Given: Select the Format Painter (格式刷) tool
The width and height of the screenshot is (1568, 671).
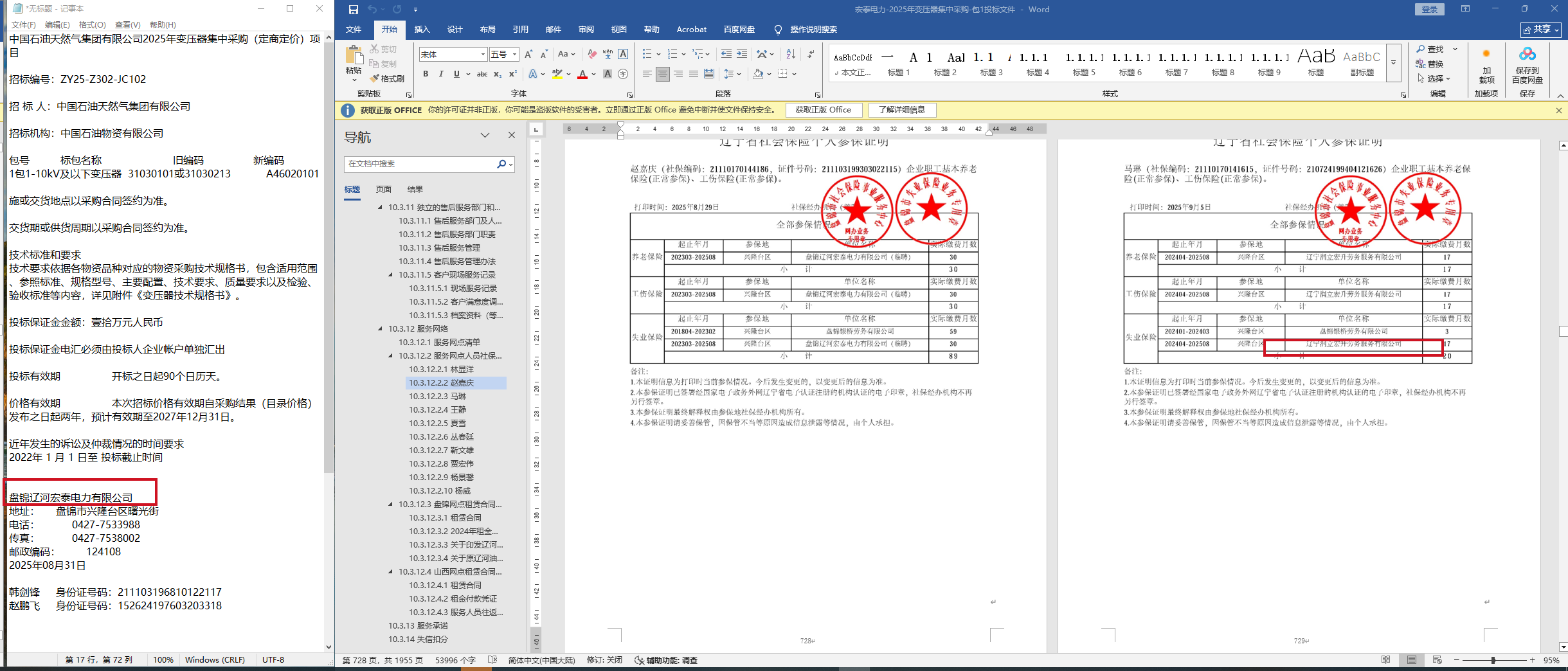Looking at the screenshot, I should (387, 78).
